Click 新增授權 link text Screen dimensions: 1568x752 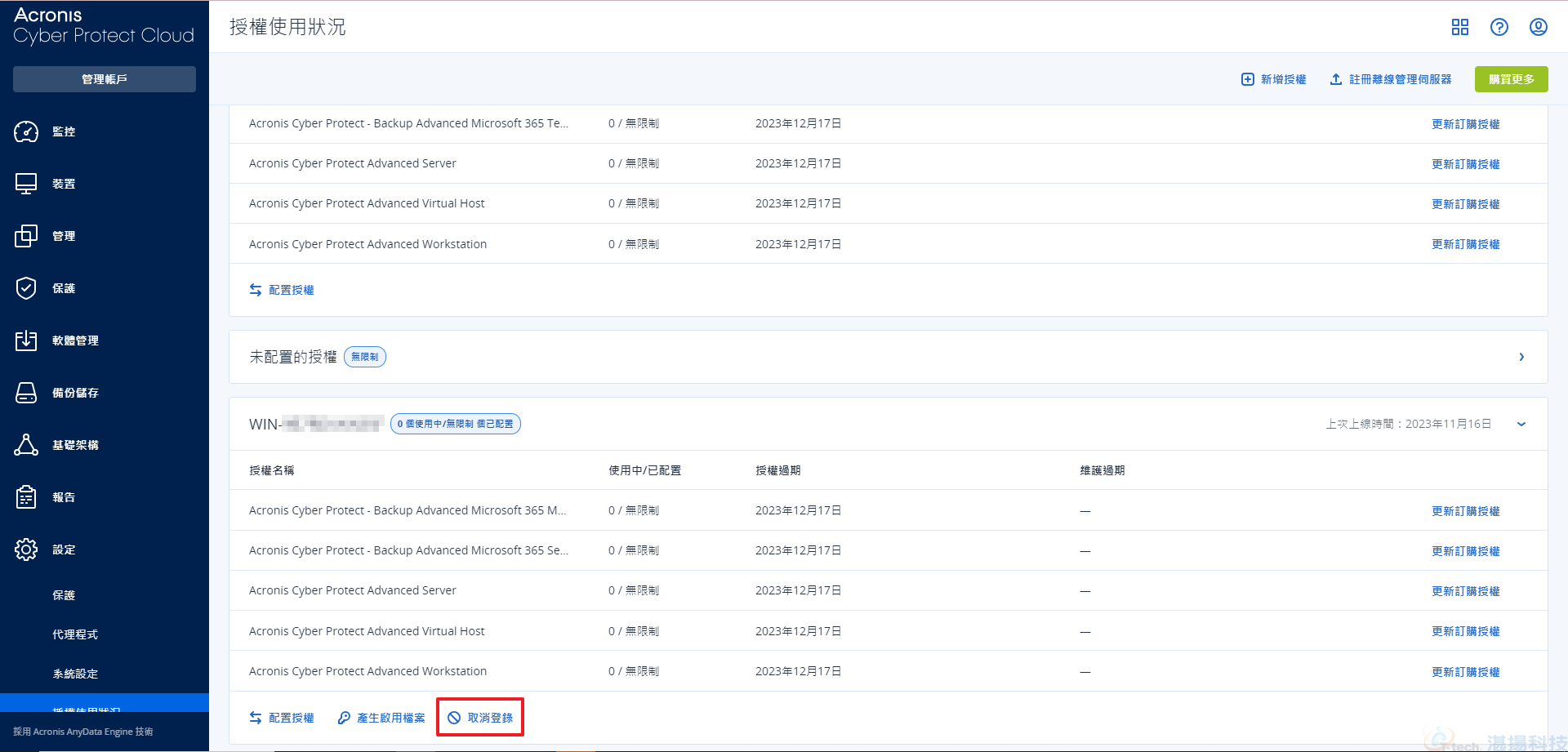pos(1284,79)
